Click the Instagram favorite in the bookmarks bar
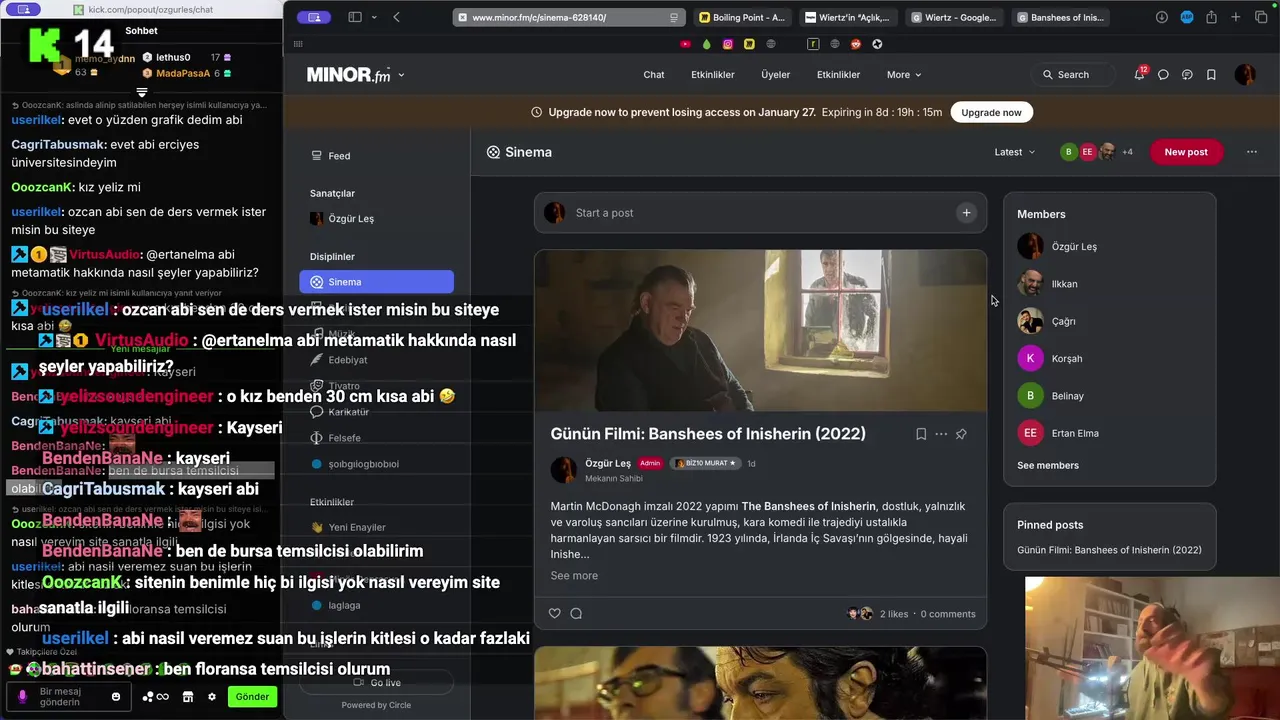Viewport: 1280px width, 720px height. point(728,44)
